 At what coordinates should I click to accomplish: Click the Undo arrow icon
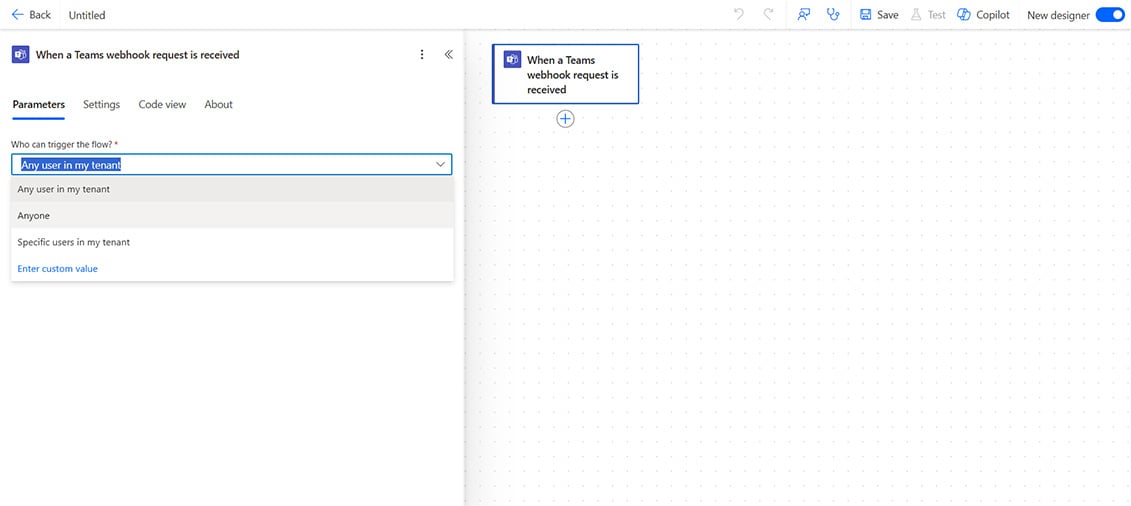click(739, 14)
